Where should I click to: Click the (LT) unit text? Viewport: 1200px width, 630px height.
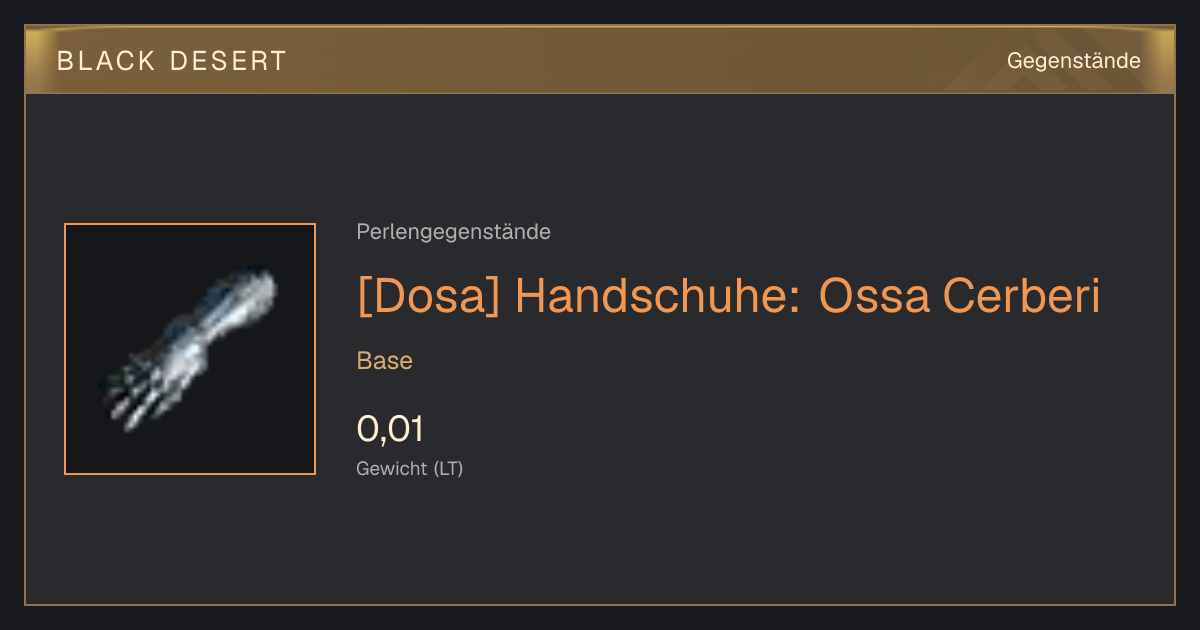448,468
